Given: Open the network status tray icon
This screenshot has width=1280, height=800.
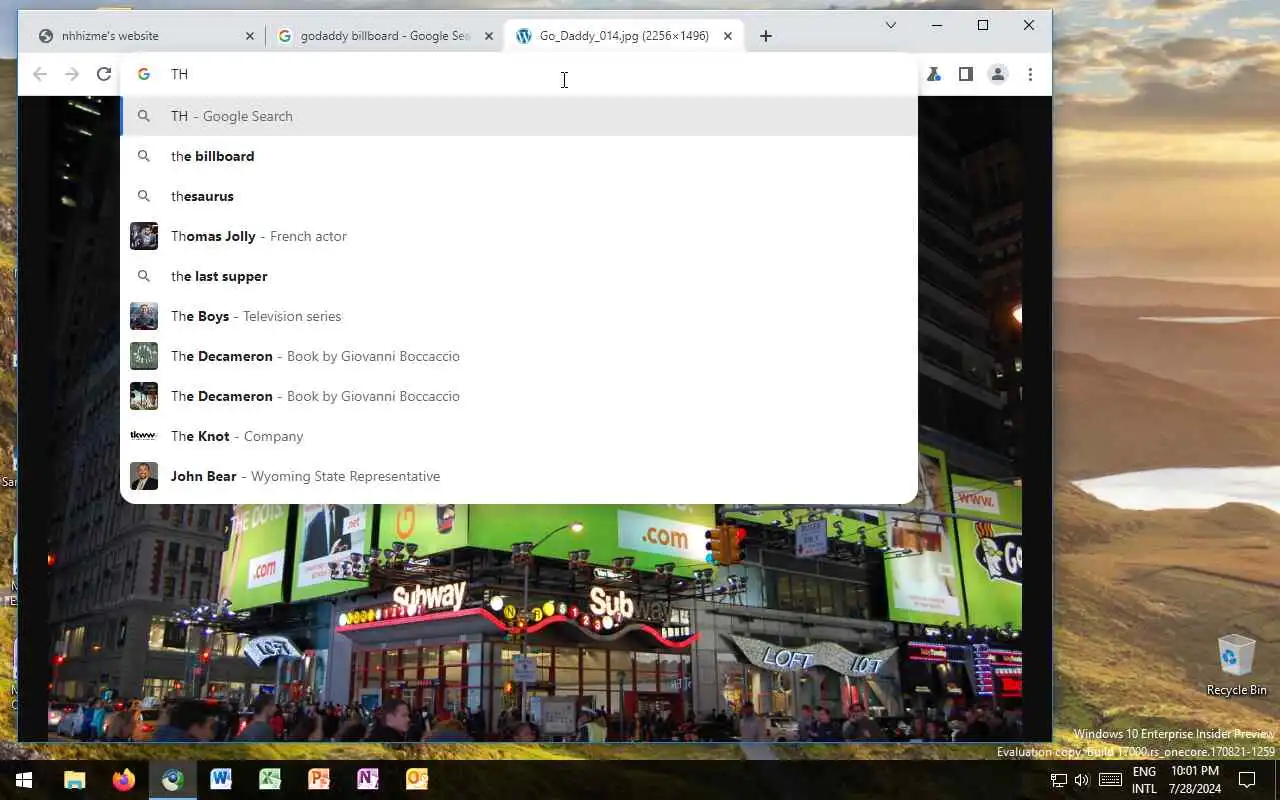Looking at the screenshot, I should (1059, 780).
